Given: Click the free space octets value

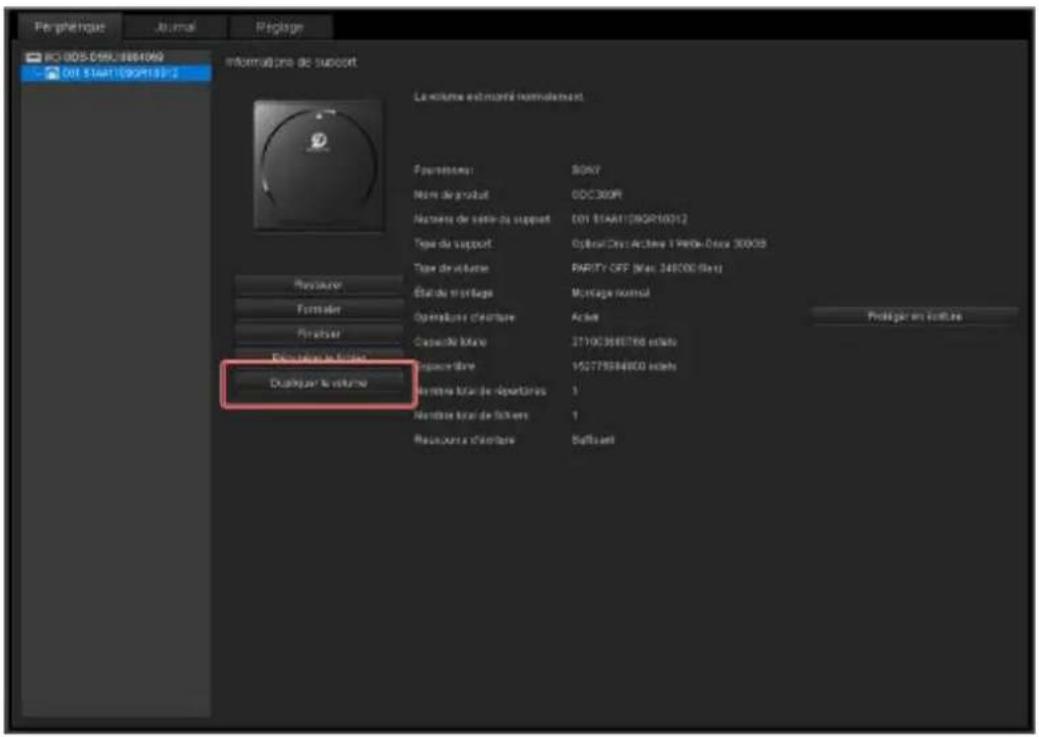Looking at the screenshot, I should coord(624,366).
